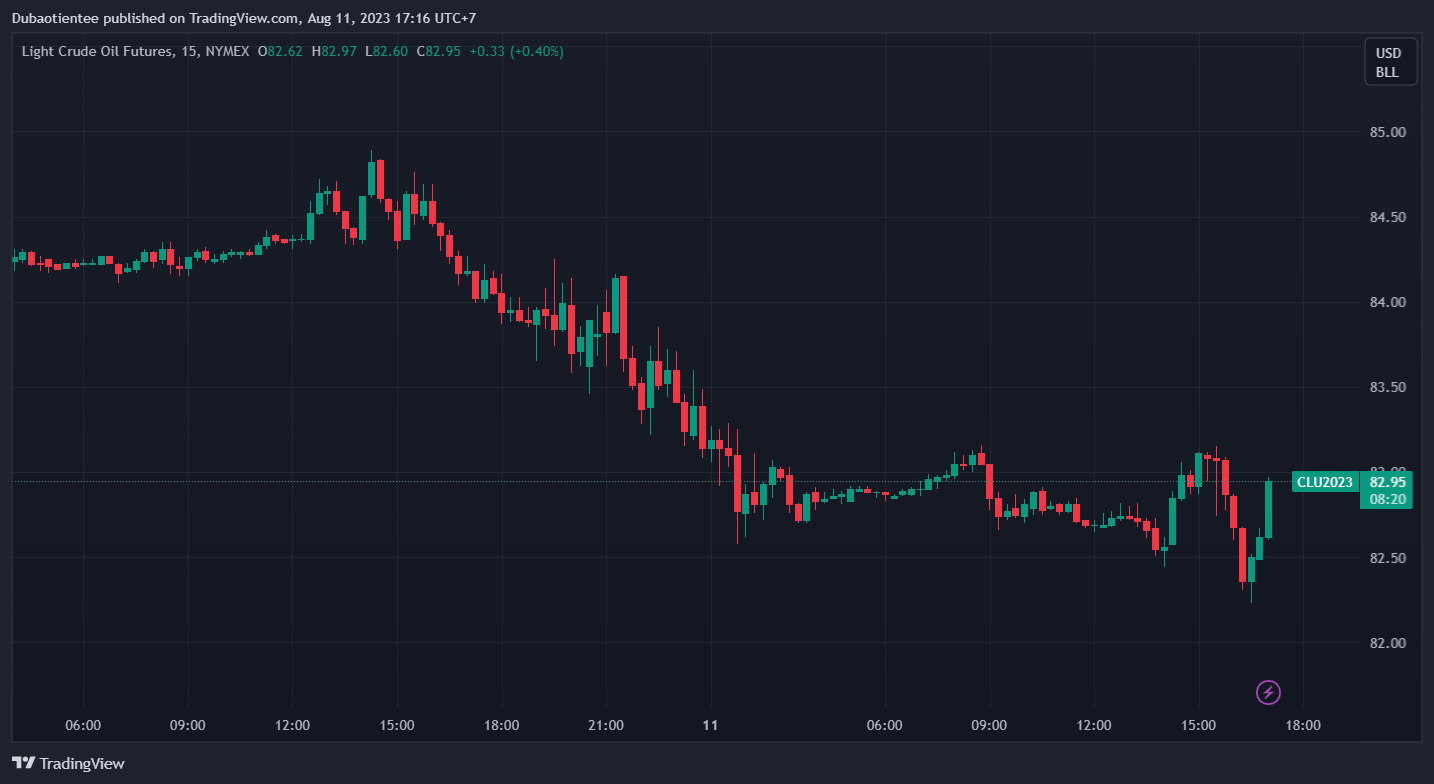Image resolution: width=1434 pixels, height=784 pixels.
Task: Click the CLU2023 symbol price tag
Action: tap(1324, 482)
